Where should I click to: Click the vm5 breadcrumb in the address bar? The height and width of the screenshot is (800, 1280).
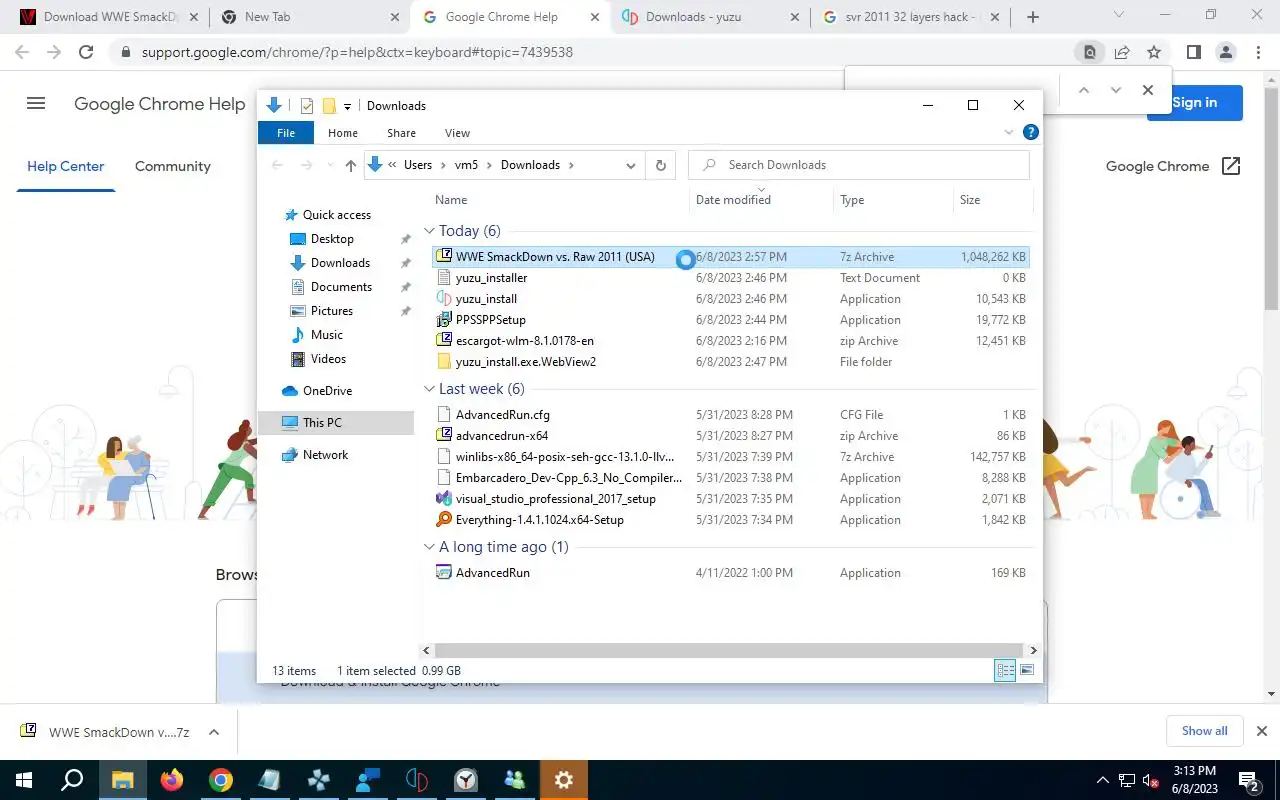coord(466,165)
